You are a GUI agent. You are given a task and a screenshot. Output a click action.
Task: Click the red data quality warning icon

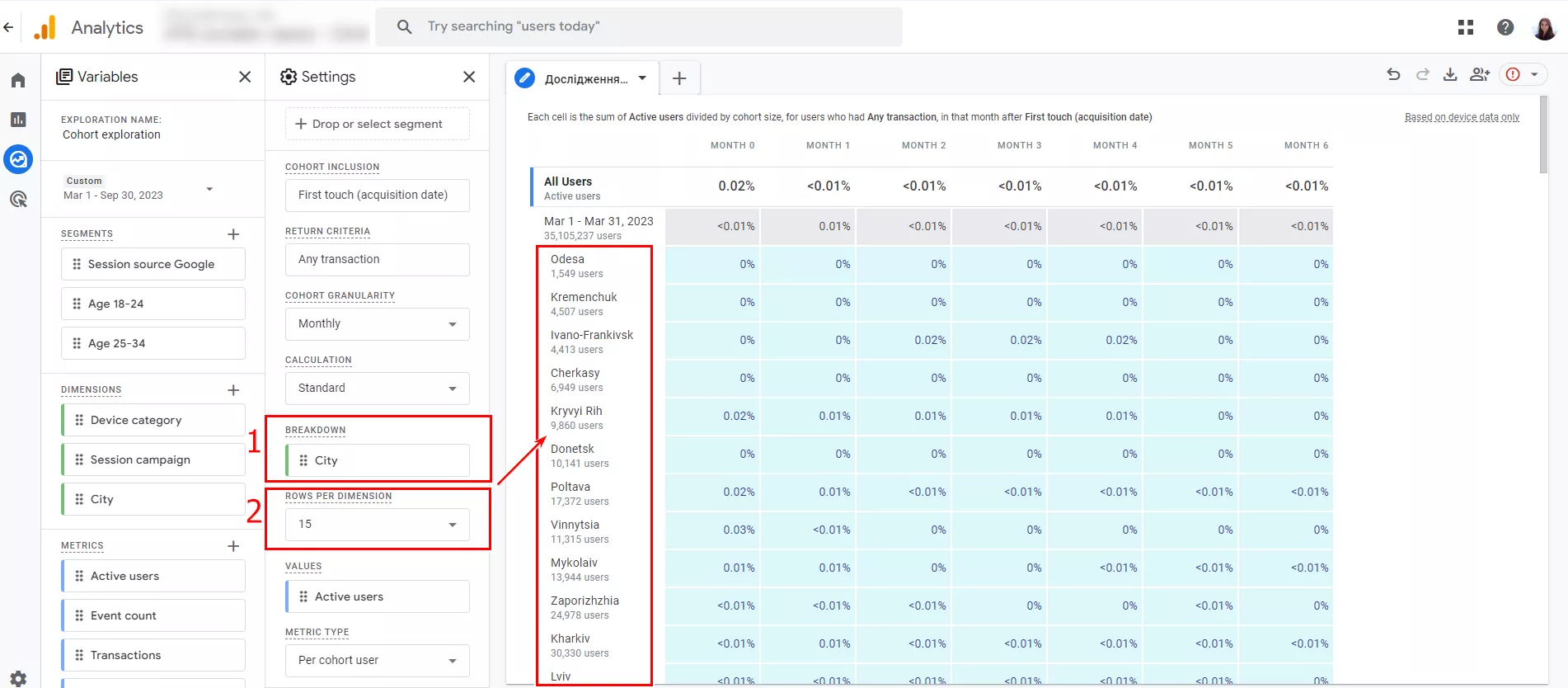tap(1513, 74)
